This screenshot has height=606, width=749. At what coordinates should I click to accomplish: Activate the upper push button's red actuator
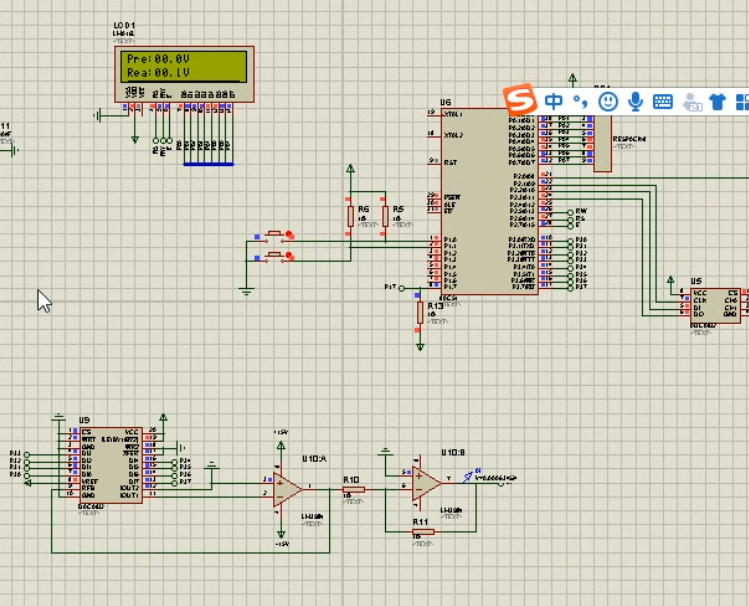(289, 234)
